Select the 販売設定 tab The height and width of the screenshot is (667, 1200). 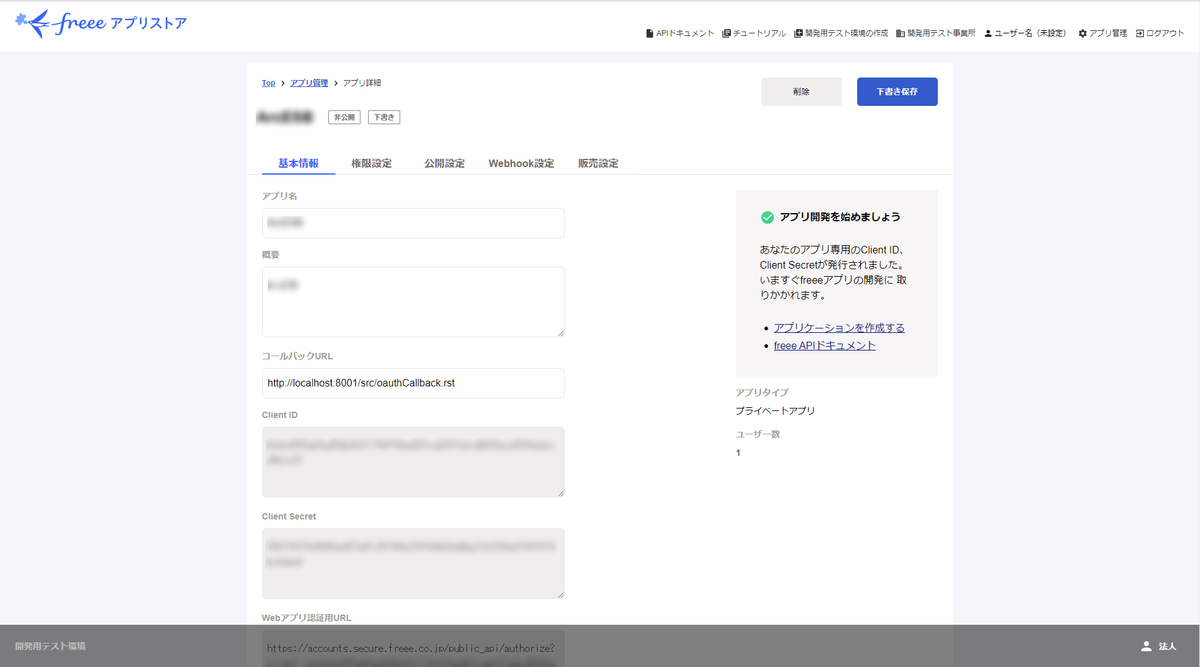597,162
